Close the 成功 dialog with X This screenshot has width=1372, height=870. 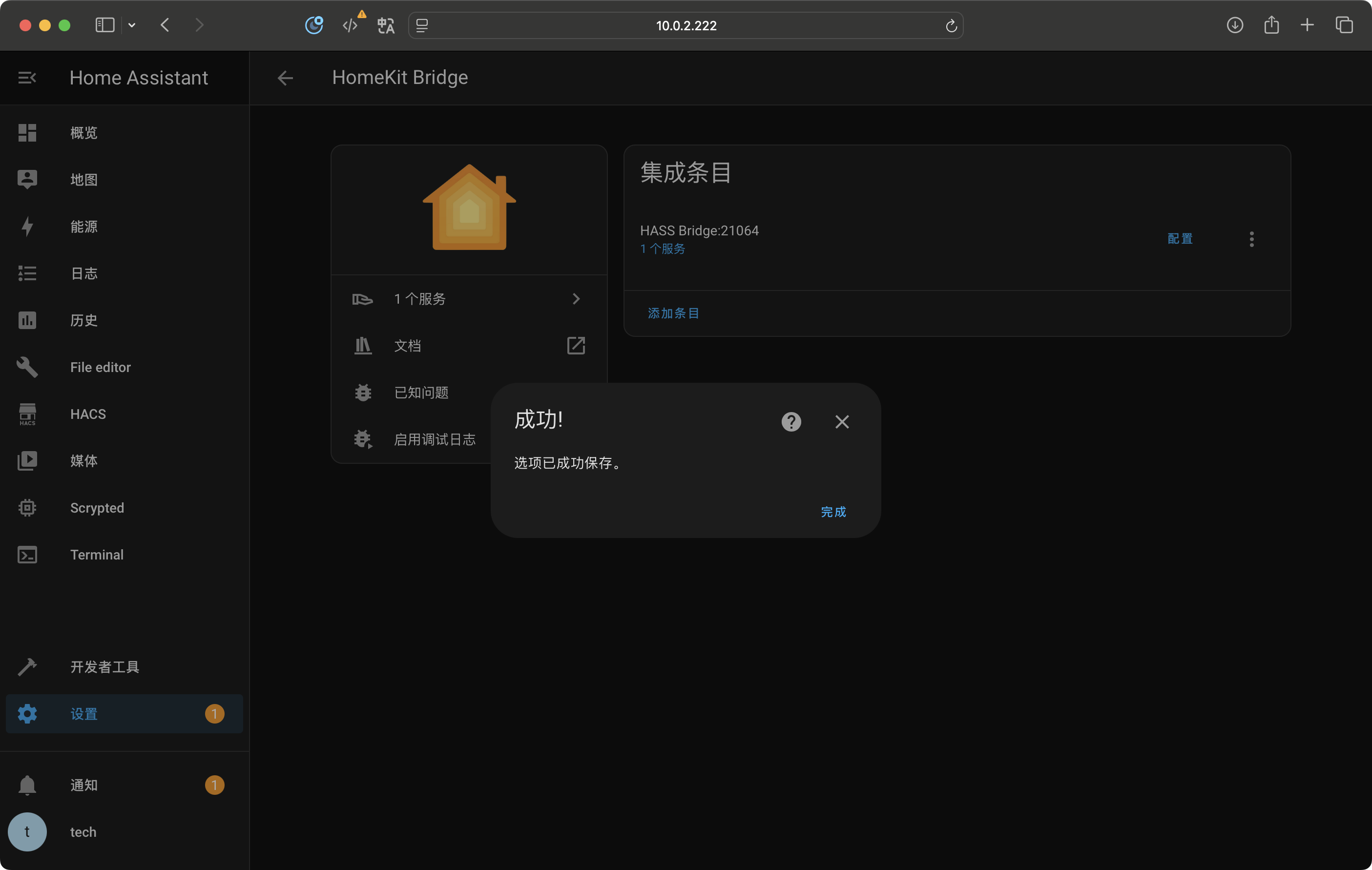(x=842, y=422)
